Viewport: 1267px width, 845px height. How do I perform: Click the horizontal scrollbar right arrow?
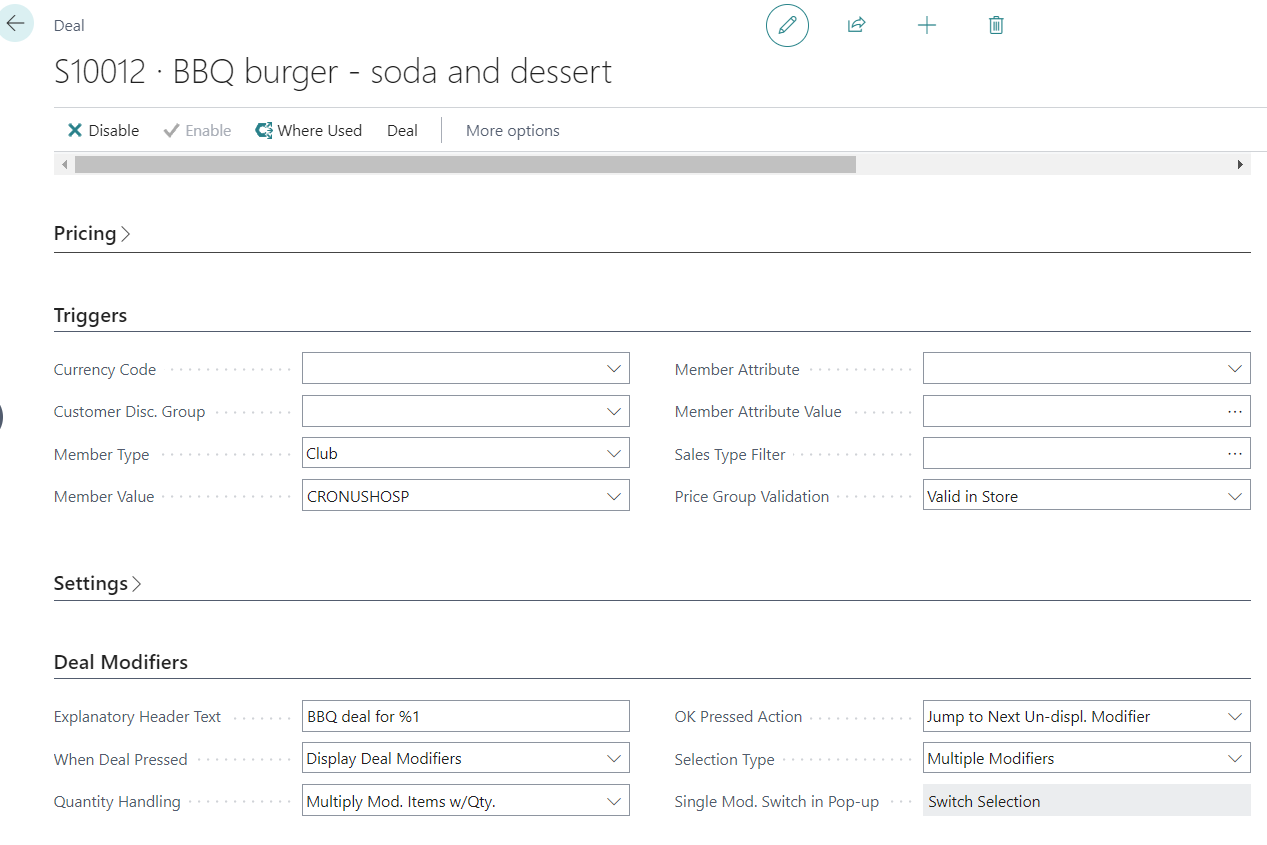[x=1240, y=164]
